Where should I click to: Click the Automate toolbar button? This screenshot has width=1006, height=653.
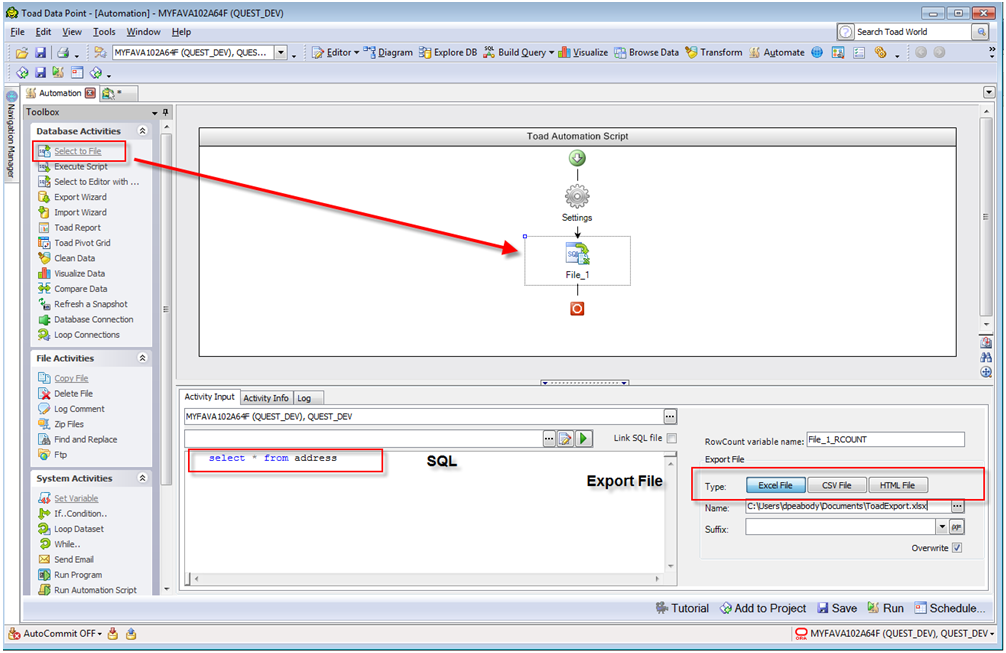[x=776, y=53]
